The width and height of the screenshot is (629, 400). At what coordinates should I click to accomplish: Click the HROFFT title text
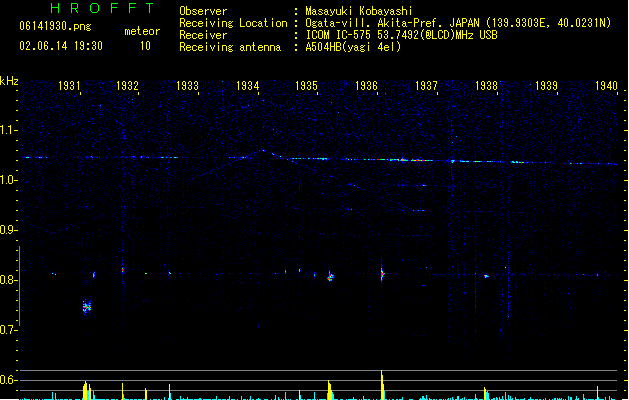click(102, 8)
